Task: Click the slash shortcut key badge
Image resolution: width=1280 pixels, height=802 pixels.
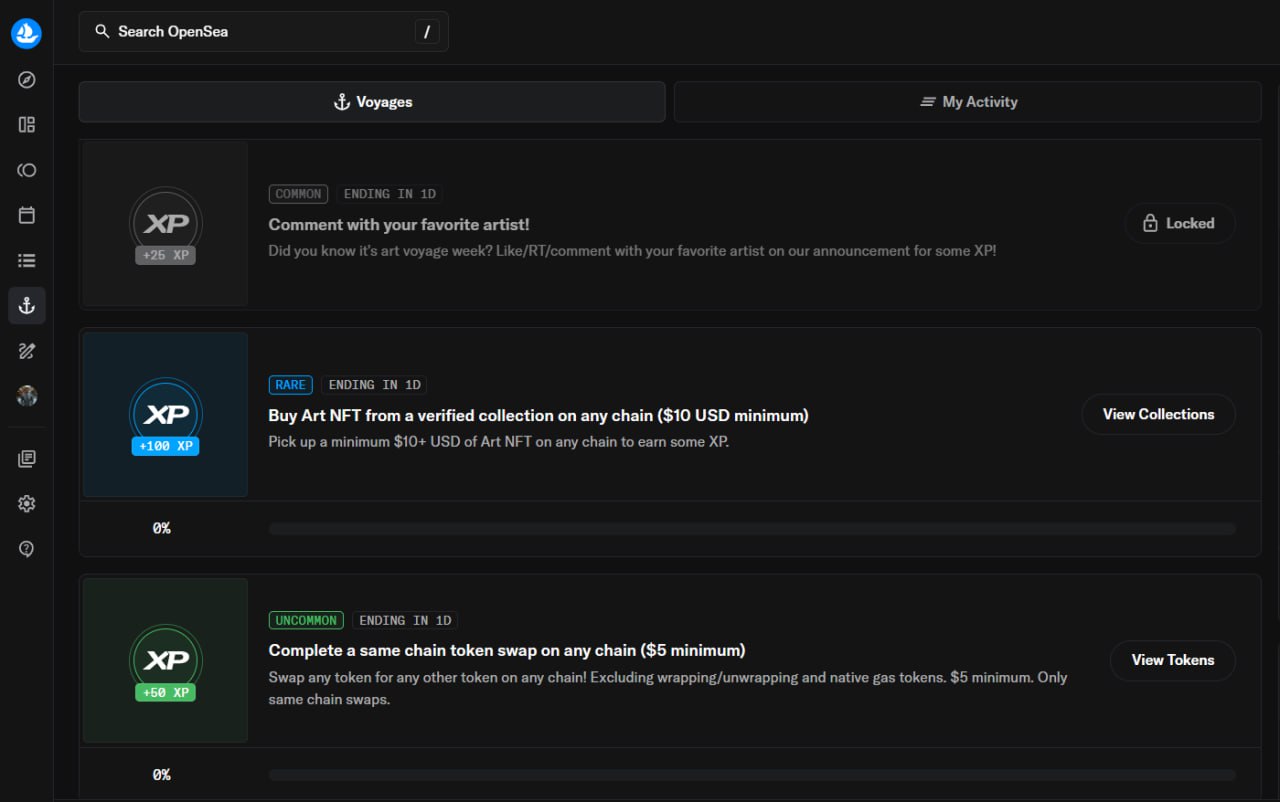Action: pyautogui.click(x=427, y=32)
